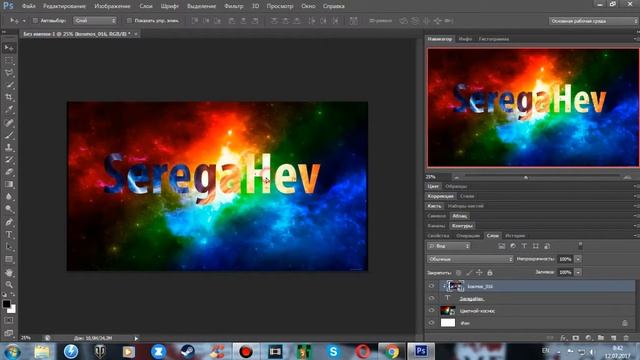The height and width of the screenshot is (360, 640).
Task: Select the Healing Brush tool
Action: pos(9,122)
